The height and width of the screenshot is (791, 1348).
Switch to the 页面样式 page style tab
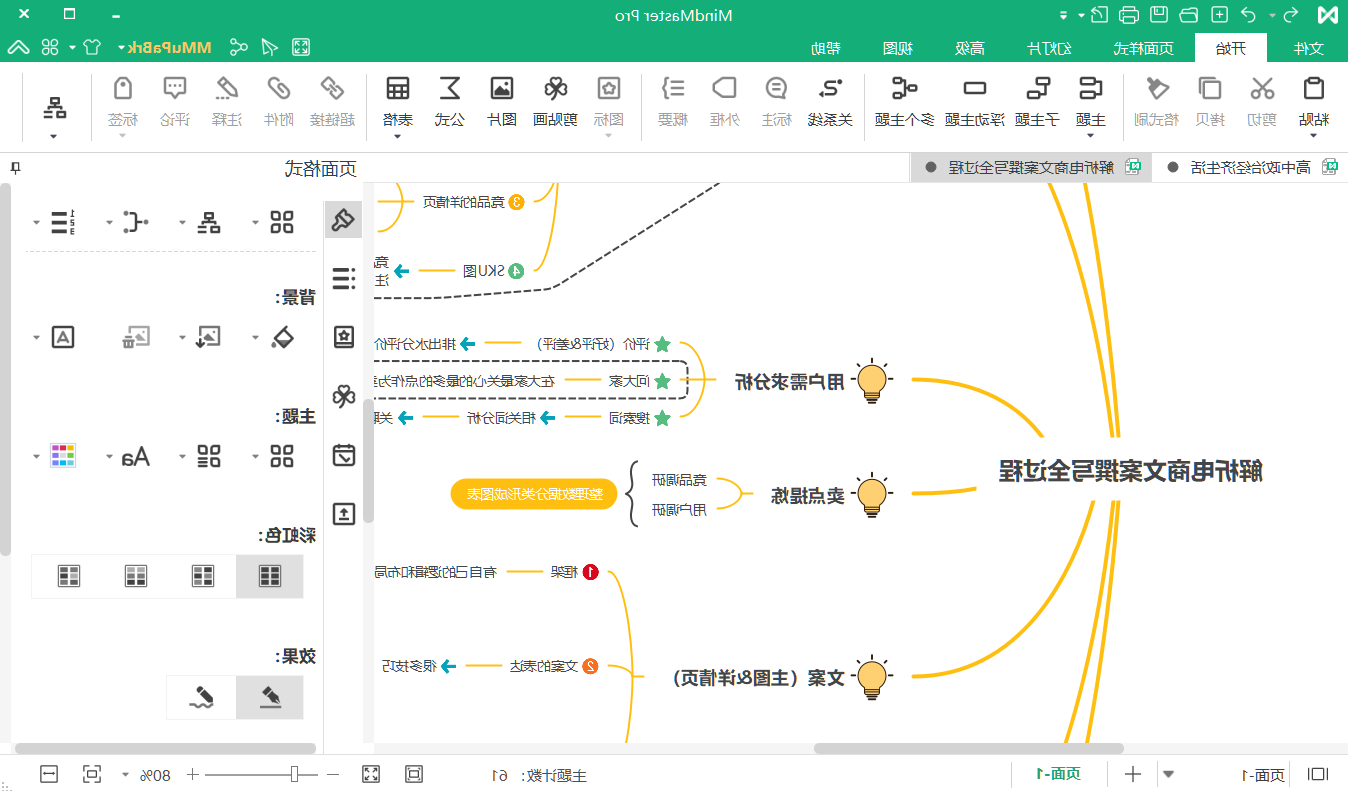(1142, 48)
